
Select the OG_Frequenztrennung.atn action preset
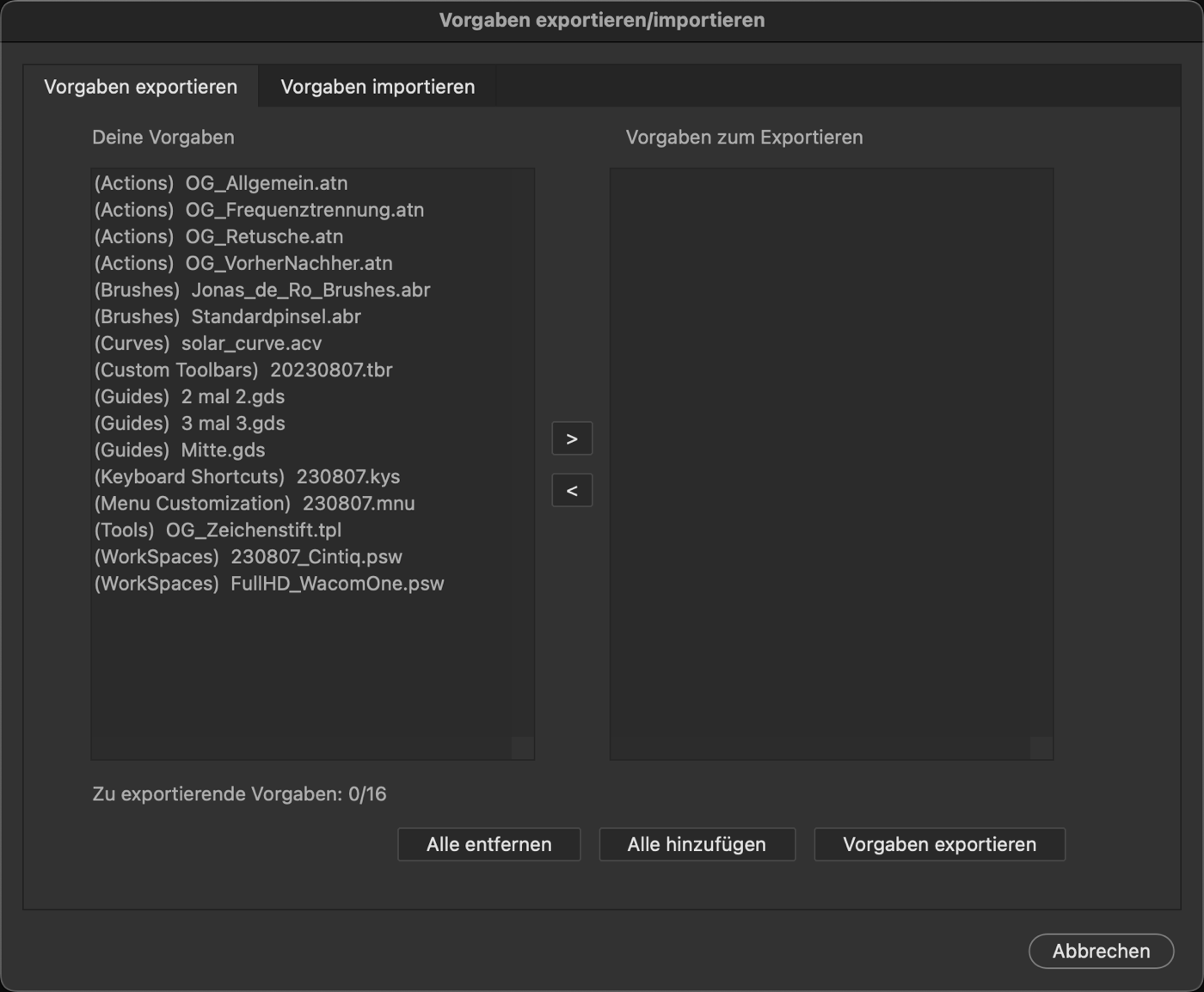tap(259, 210)
